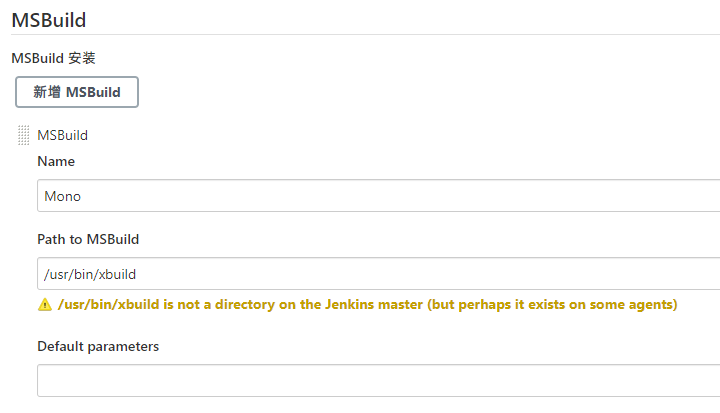
Task: Click the empty Default parameters field
Action: click(x=378, y=380)
